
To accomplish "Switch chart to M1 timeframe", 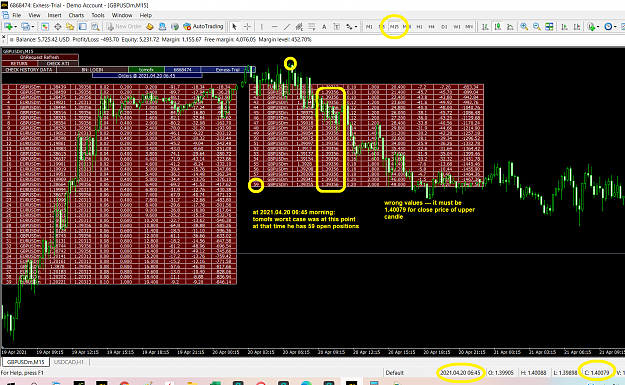I will pos(369,27).
